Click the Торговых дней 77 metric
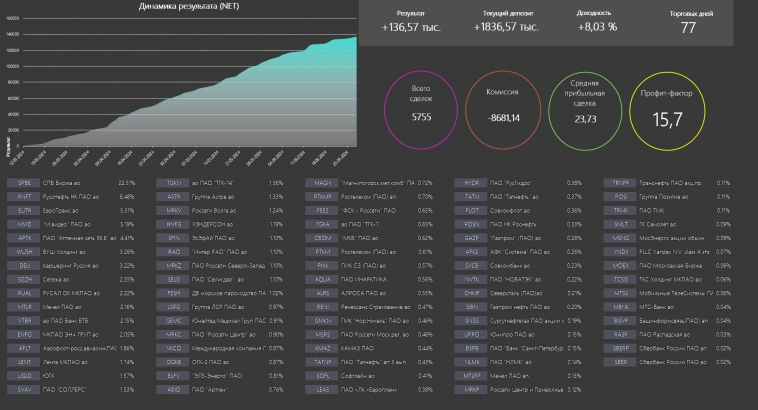758x410 pixels. coord(687,22)
